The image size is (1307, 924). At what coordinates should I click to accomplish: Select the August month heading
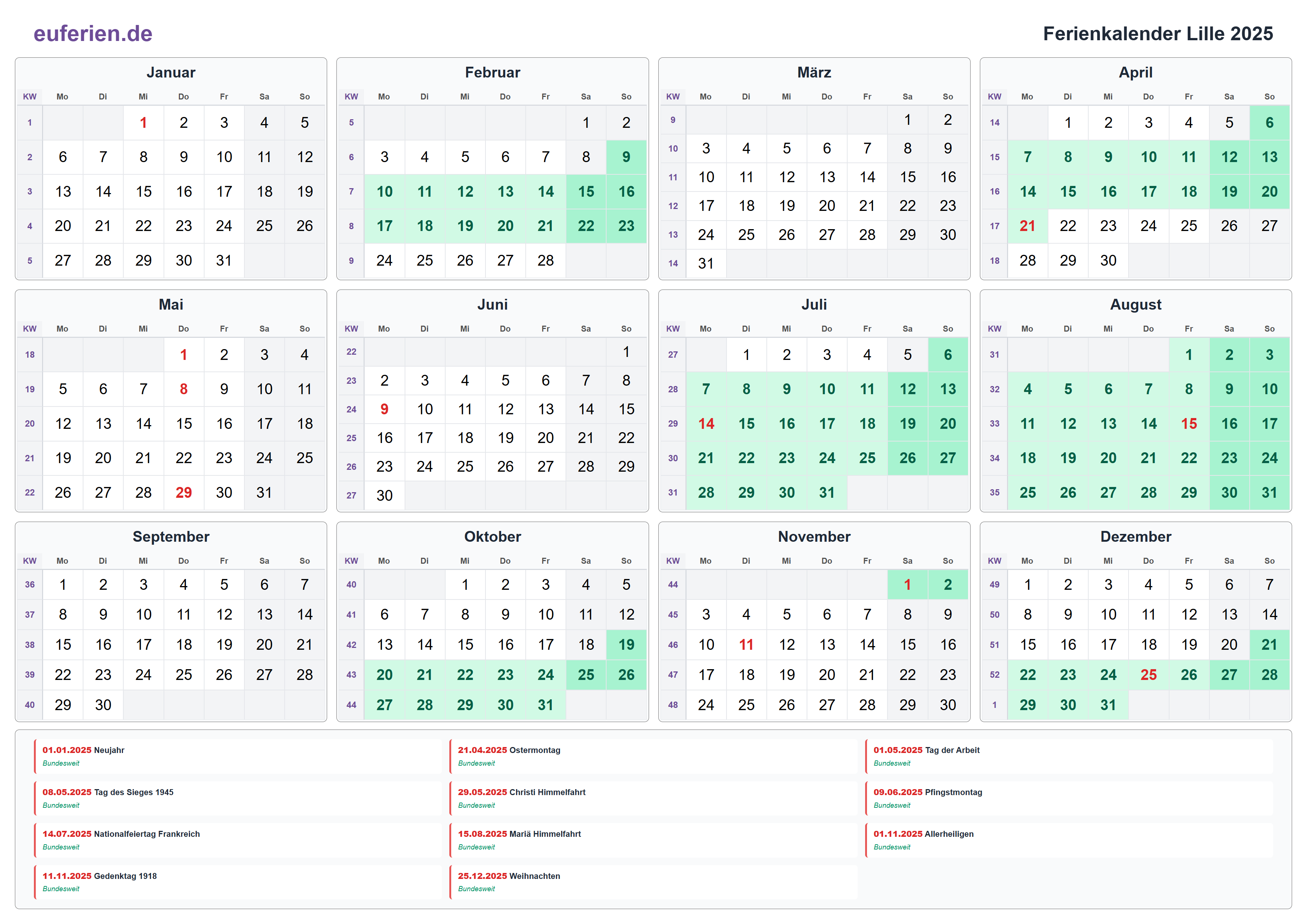[1136, 304]
